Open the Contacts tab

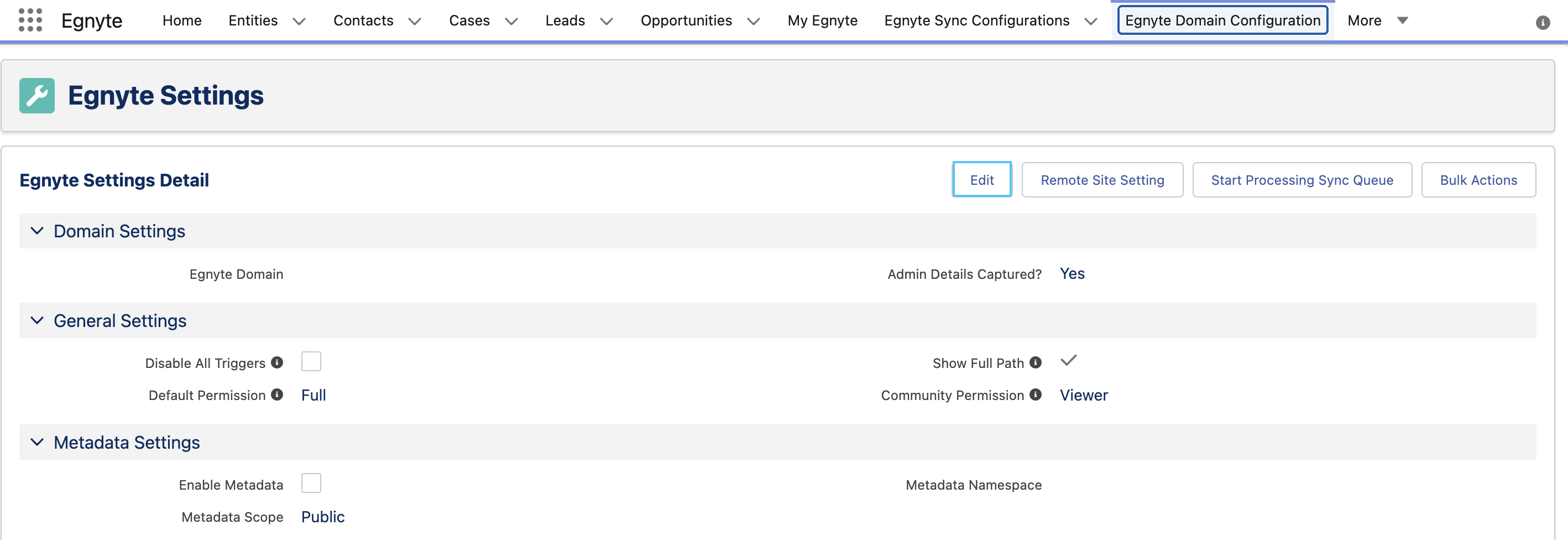[x=363, y=20]
